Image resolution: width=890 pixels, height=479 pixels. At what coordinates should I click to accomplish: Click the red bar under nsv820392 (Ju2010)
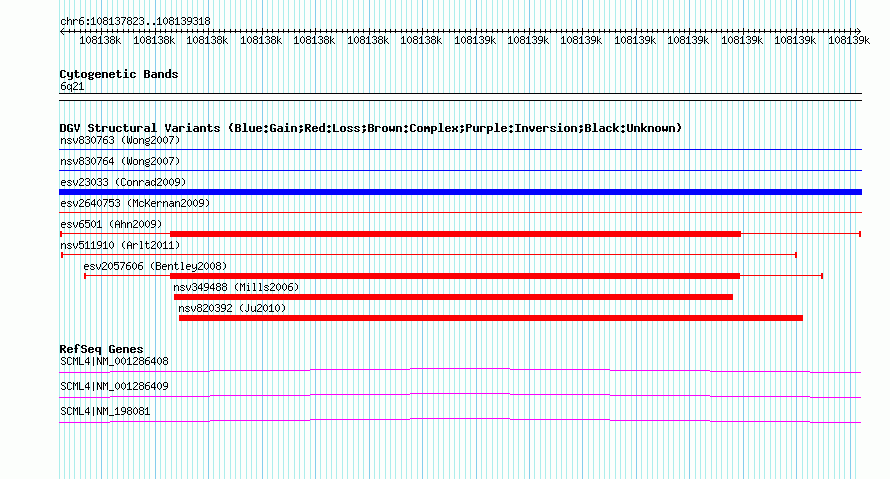pyautogui.click(x=491, y=318)
